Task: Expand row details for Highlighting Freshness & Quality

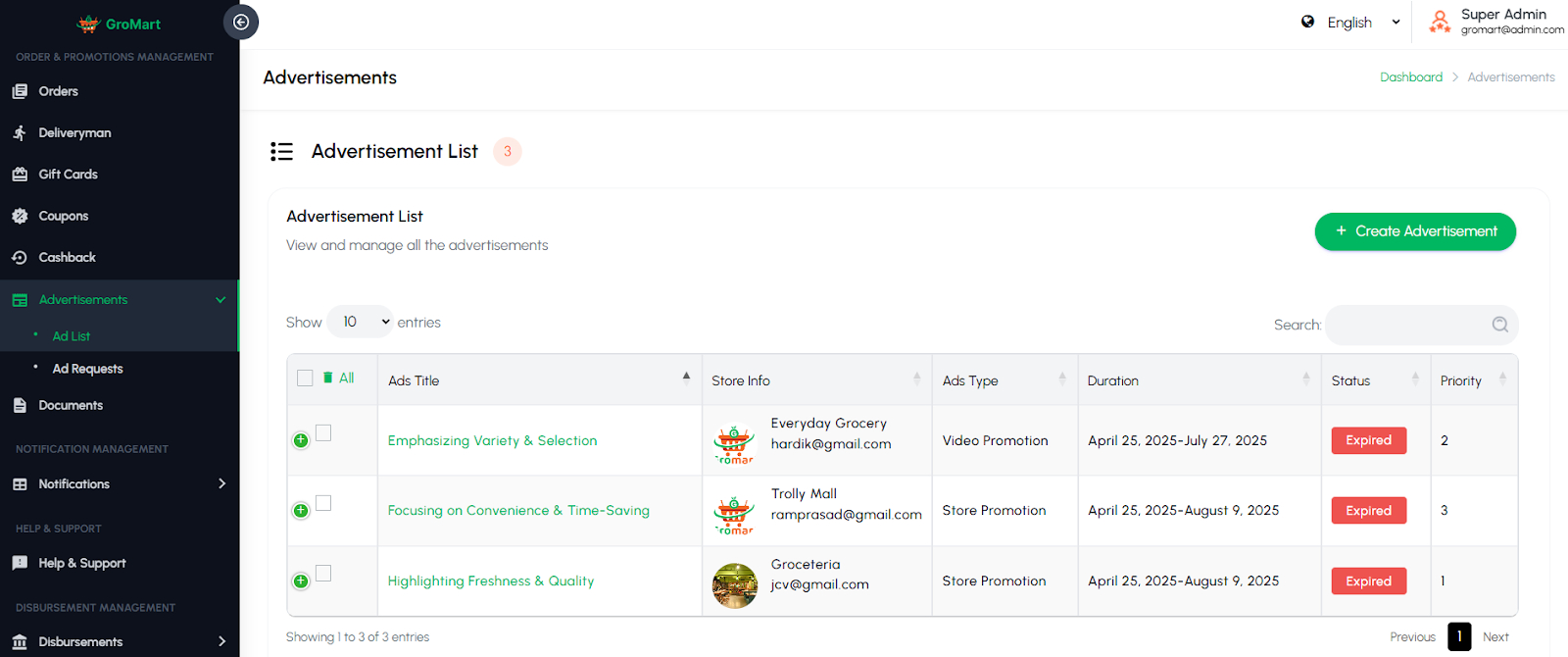Action: coord(301,581)
